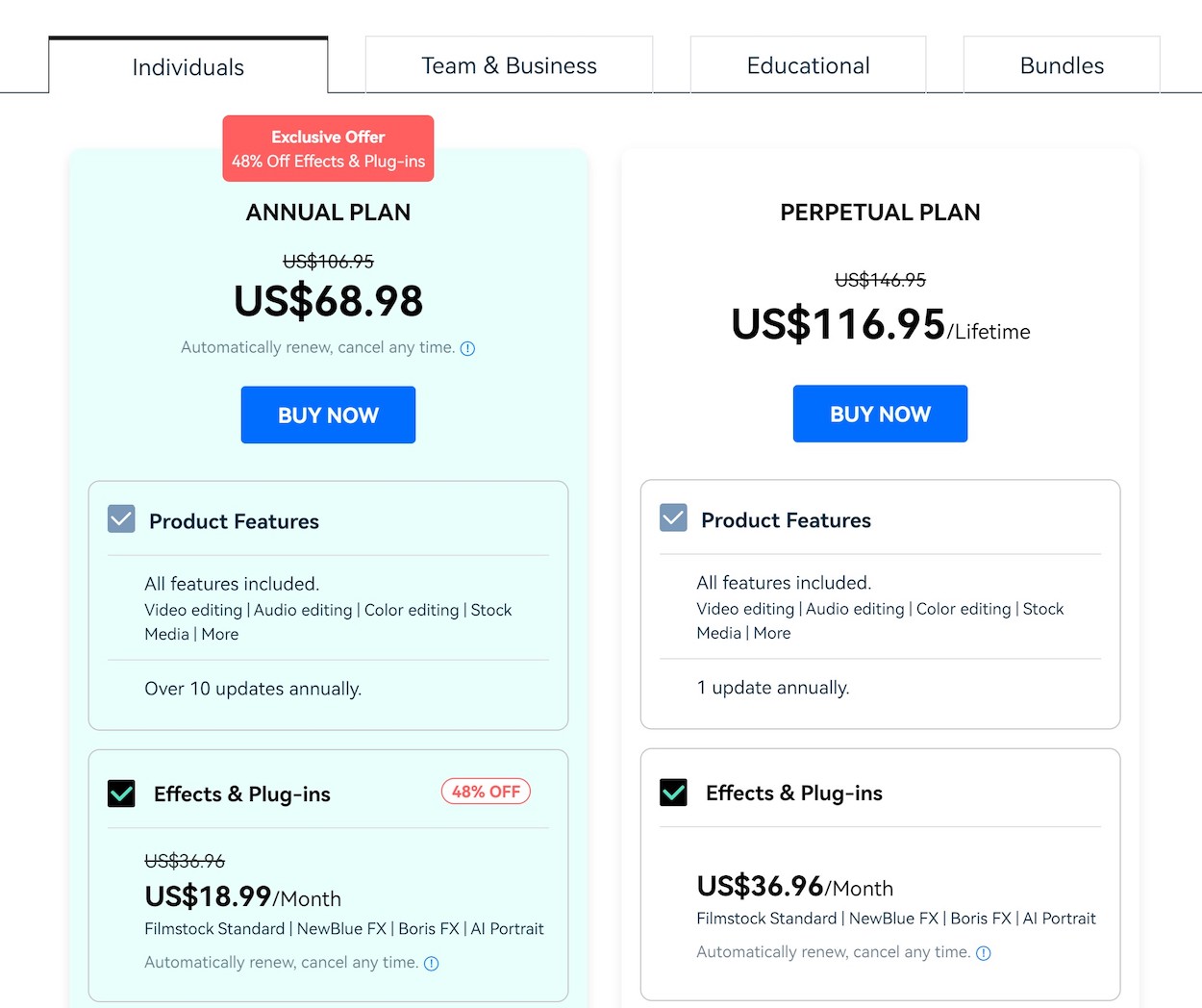Screen dimensions: 1202x1008
Task: Open the Team & Business tab
Action: (509, 65)
